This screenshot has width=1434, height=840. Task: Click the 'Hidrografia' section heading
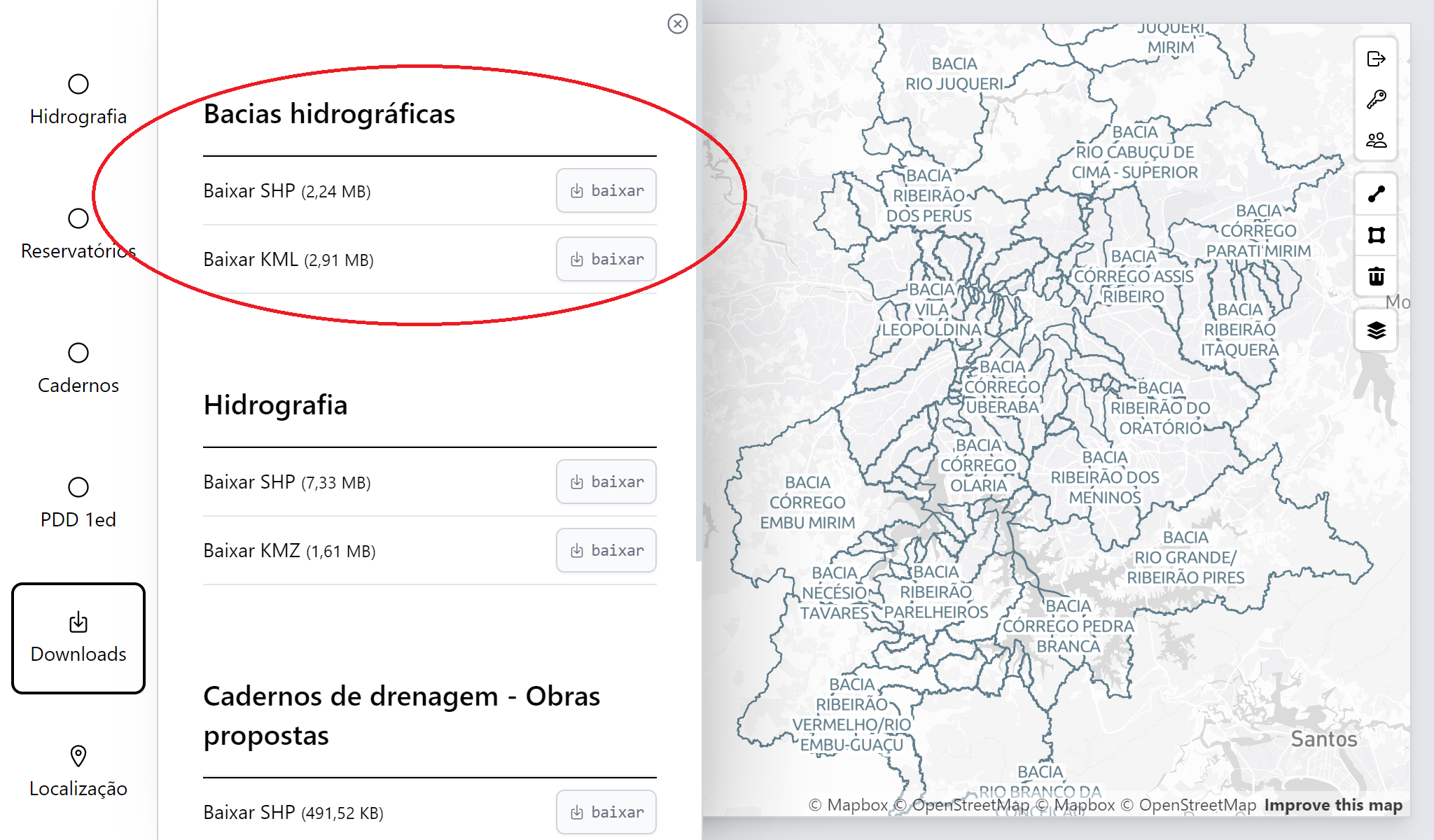pyautogui.click(x=275, y=405)
